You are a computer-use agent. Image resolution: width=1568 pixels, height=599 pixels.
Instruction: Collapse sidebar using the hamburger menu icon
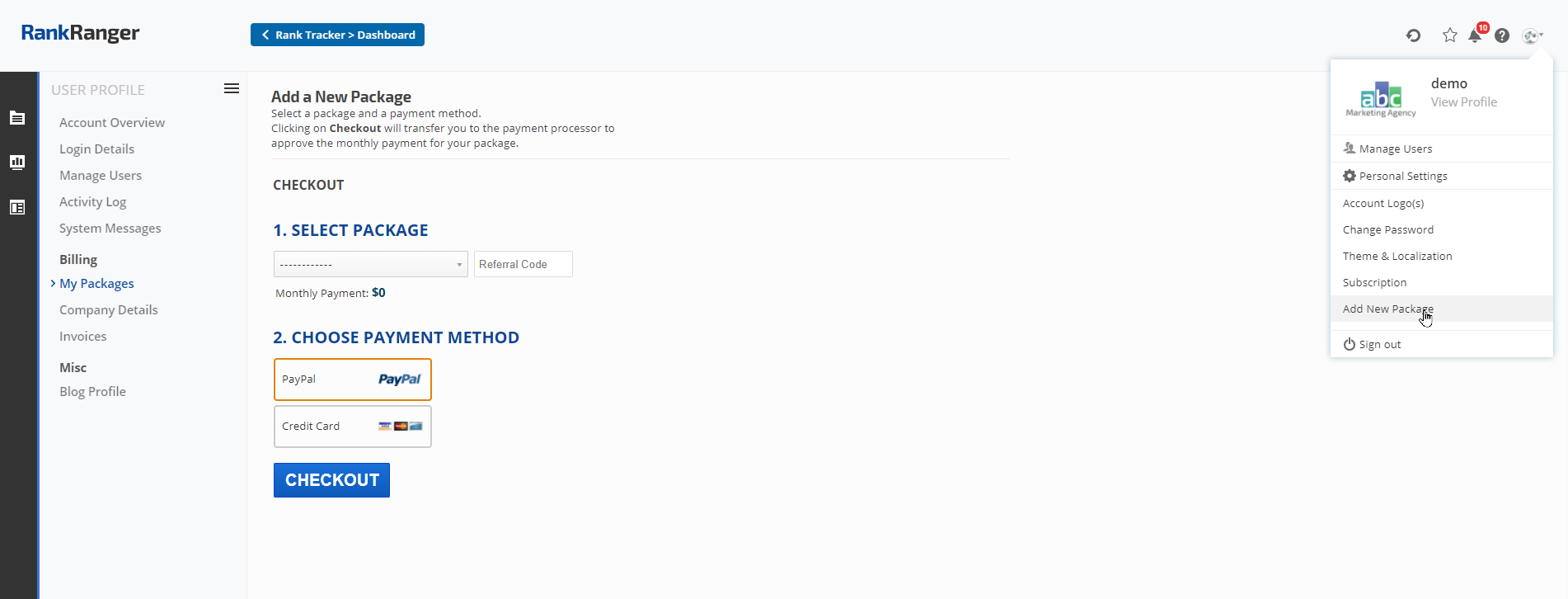click(232, 89)
